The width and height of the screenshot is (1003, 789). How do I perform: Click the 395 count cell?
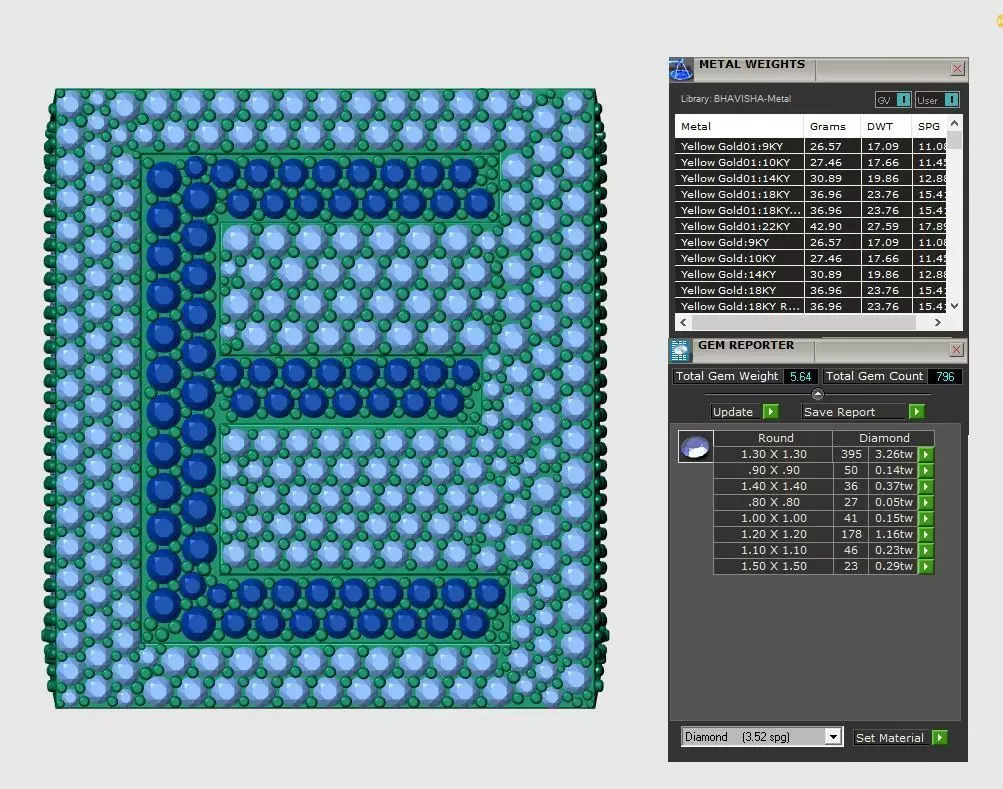click(851, 454)
